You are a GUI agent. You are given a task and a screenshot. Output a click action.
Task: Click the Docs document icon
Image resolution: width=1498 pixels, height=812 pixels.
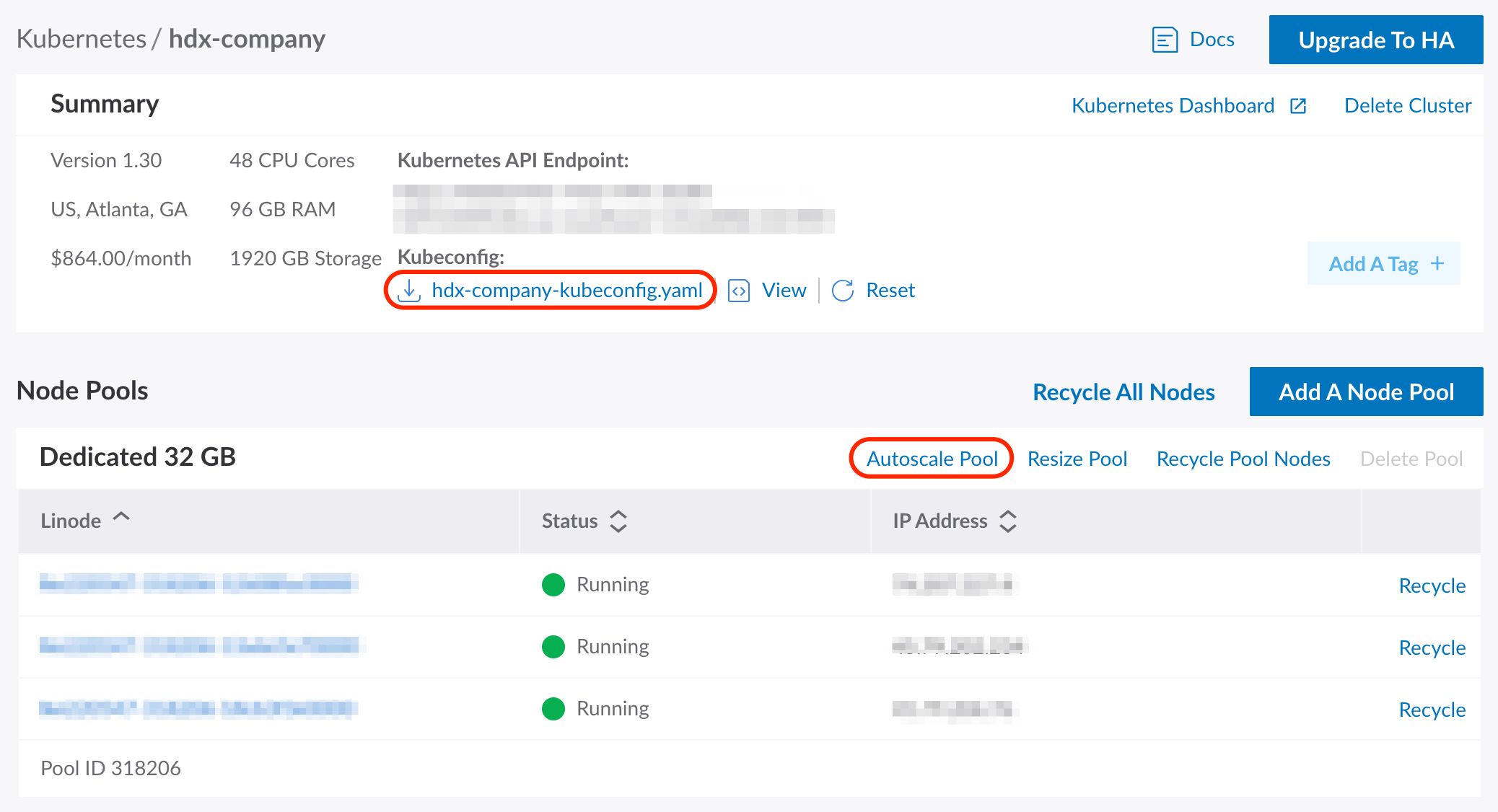coord(1165,40)
